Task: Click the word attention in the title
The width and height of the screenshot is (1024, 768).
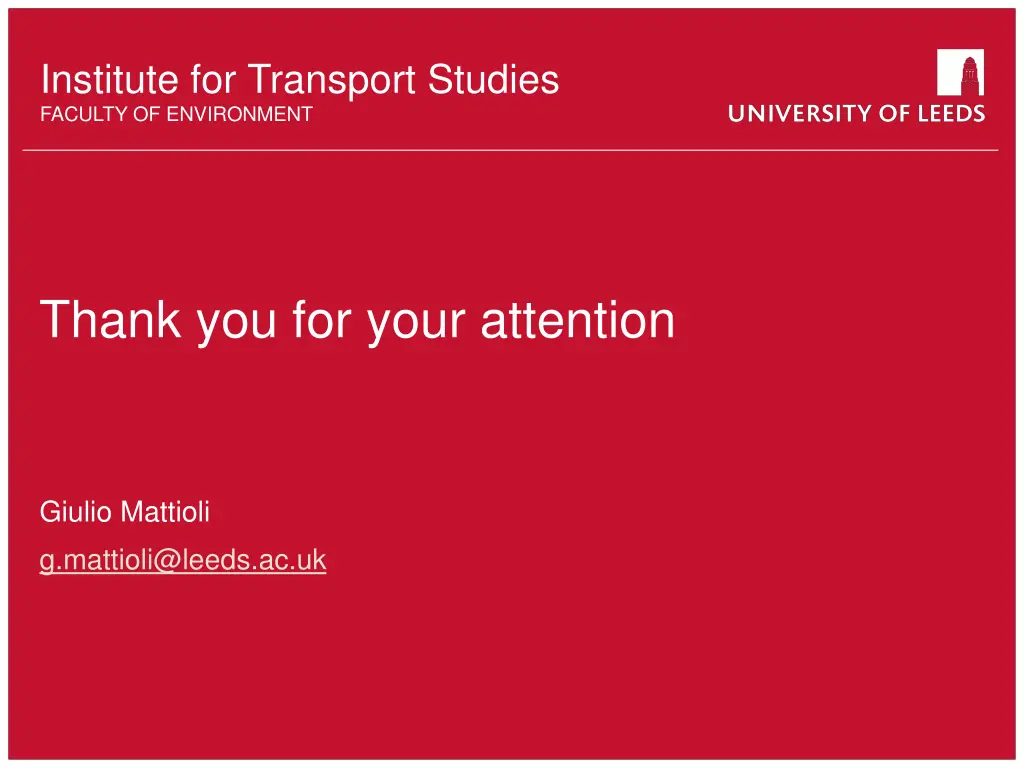Action: coord(578,320)
